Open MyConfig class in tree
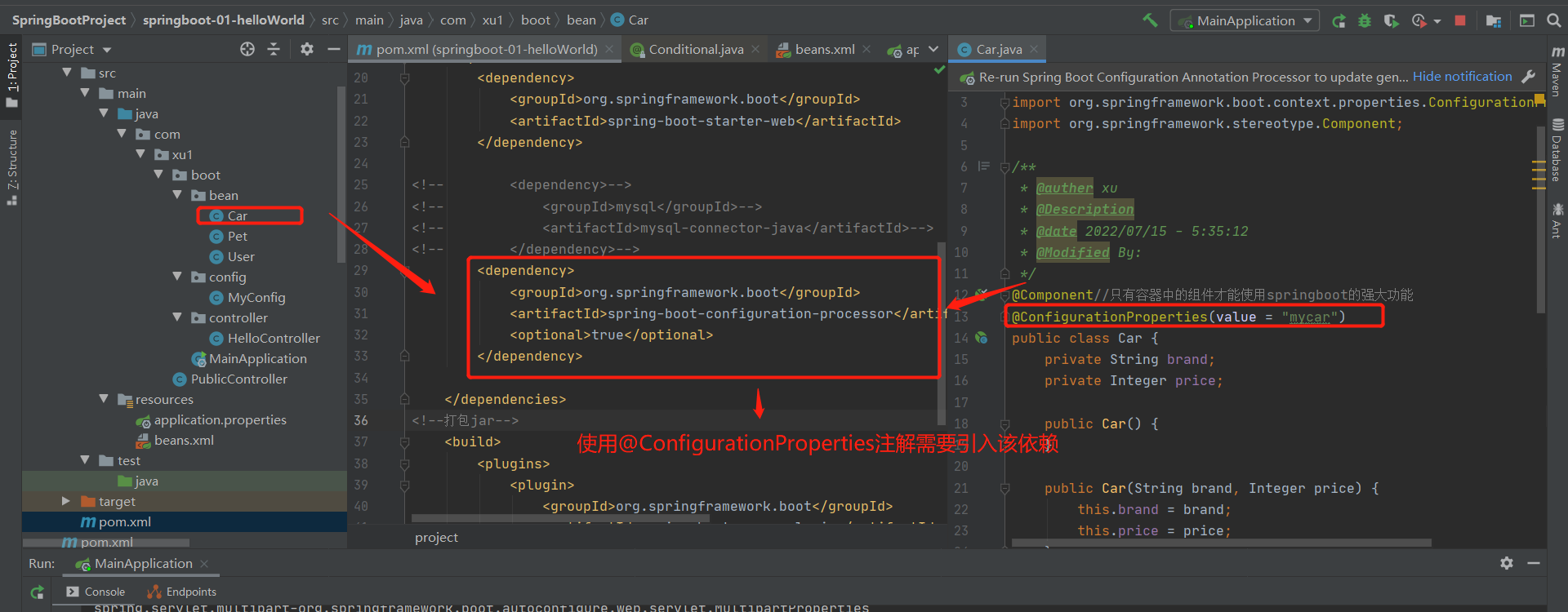The width and height of the screenshot is (1568, 612). pyautogui.click(x=247, y=297)
